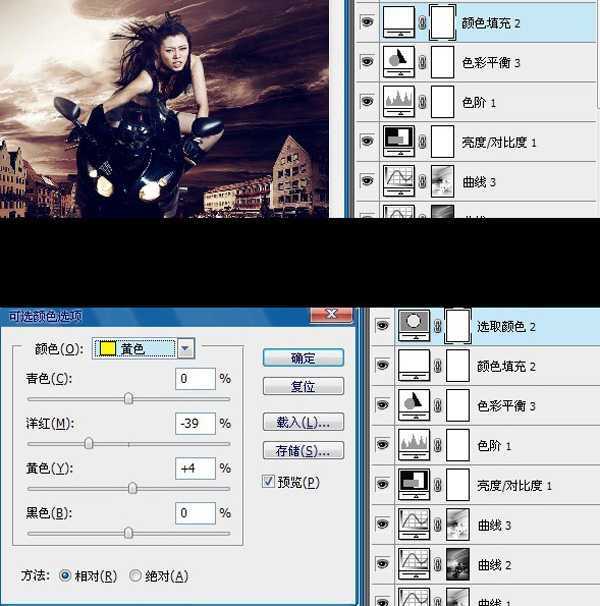The image size is (600, 606).
Task: Select the 相对 method radio button
Action: [x=66, y=576]
